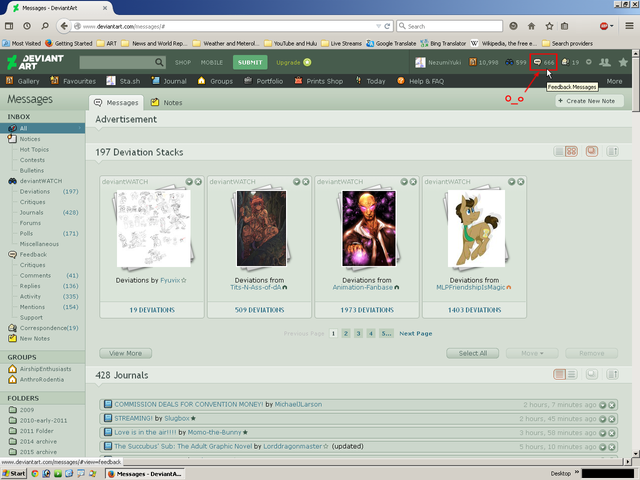Click the DeviantArt search input field
The image size is (640, 480).
tap(117, 62)
